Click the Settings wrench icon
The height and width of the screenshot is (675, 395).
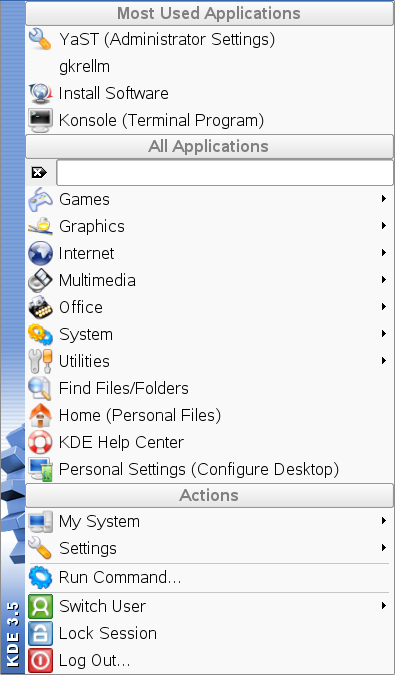pyautogui.click(x=40, y=548)
